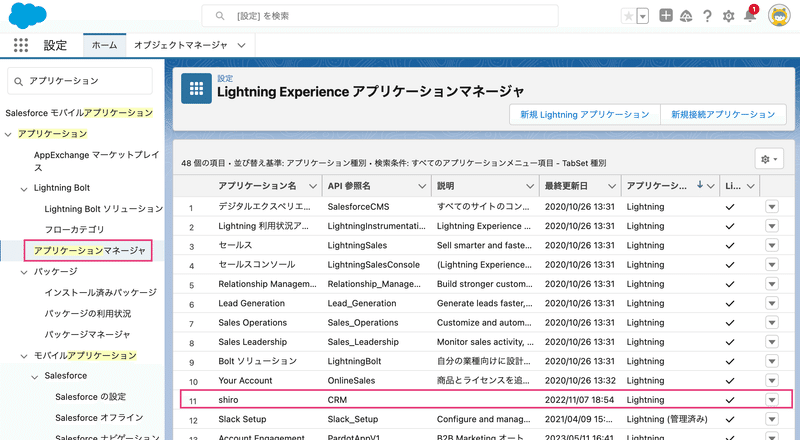Screen dimensions: 800x440
Task: Collapse the モバイルアプリケーション tree node
Action: tap(23, 356)
